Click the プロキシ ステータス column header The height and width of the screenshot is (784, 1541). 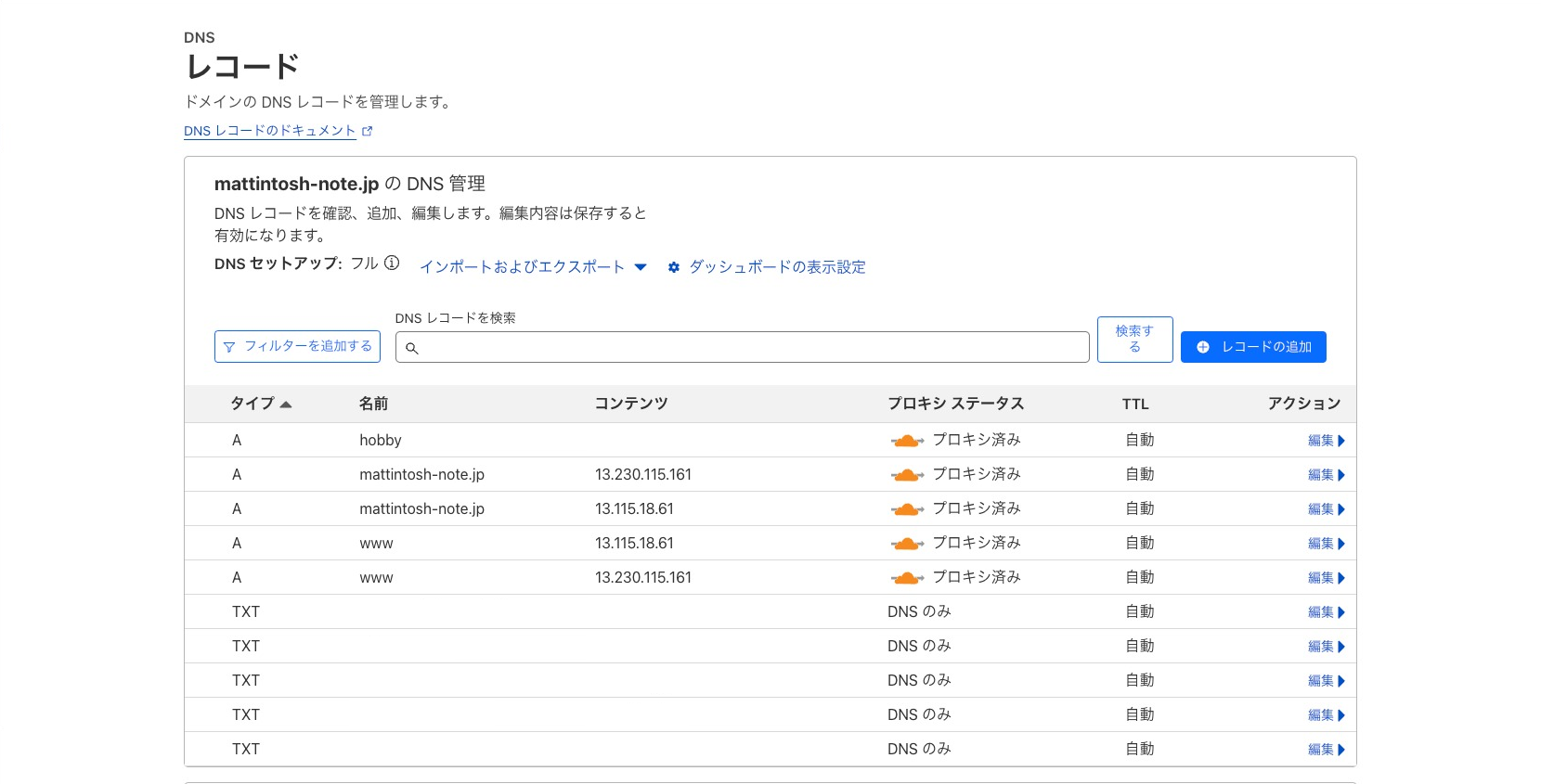(956, 404)
